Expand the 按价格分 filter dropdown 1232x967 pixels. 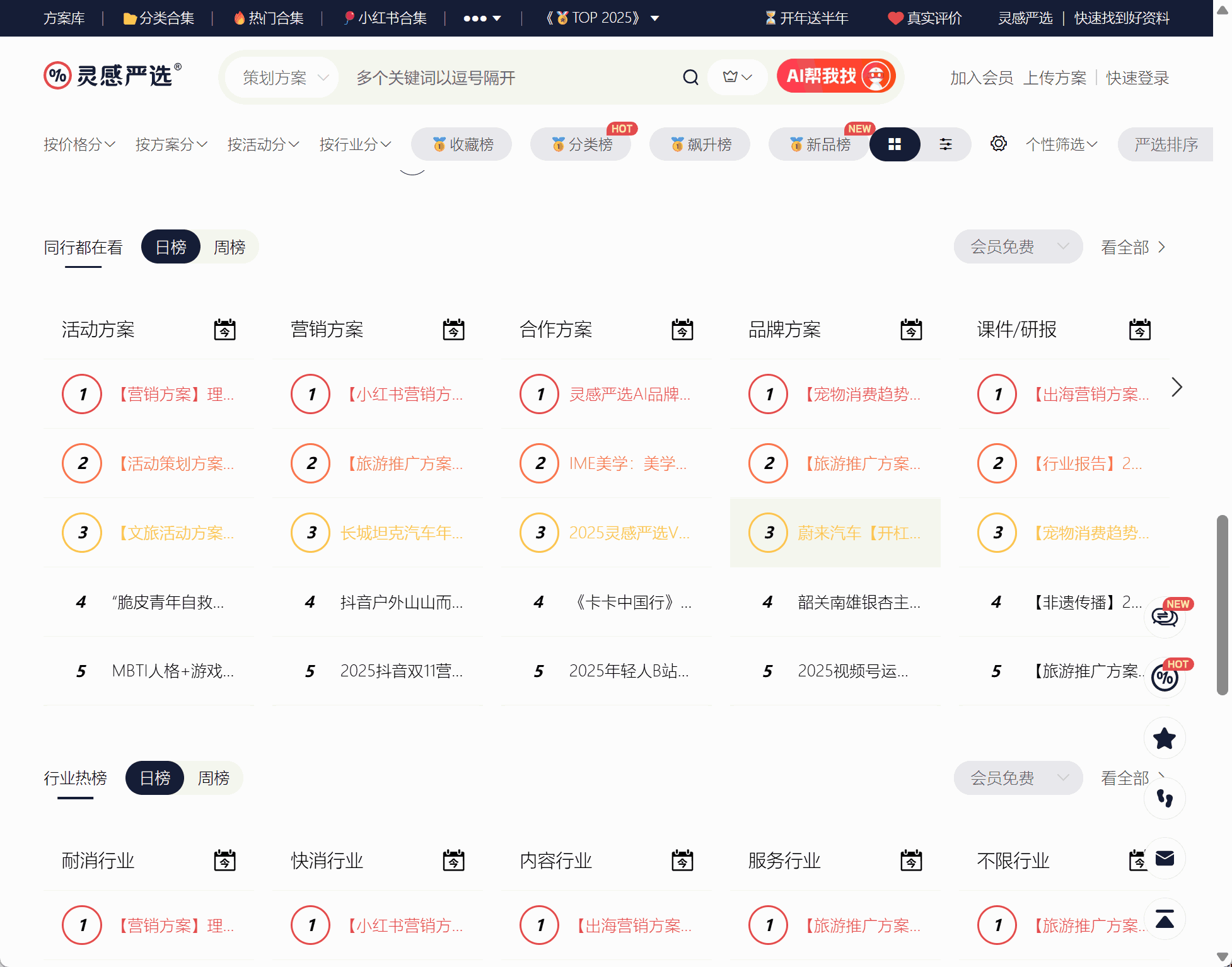79,144
